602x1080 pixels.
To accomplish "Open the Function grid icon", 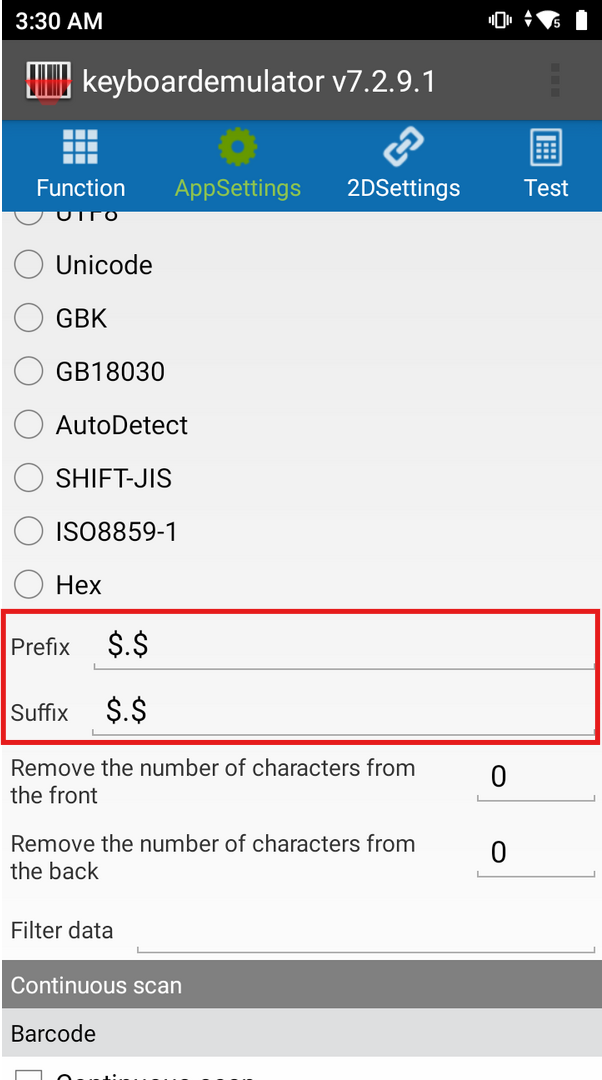I will 80,149.
